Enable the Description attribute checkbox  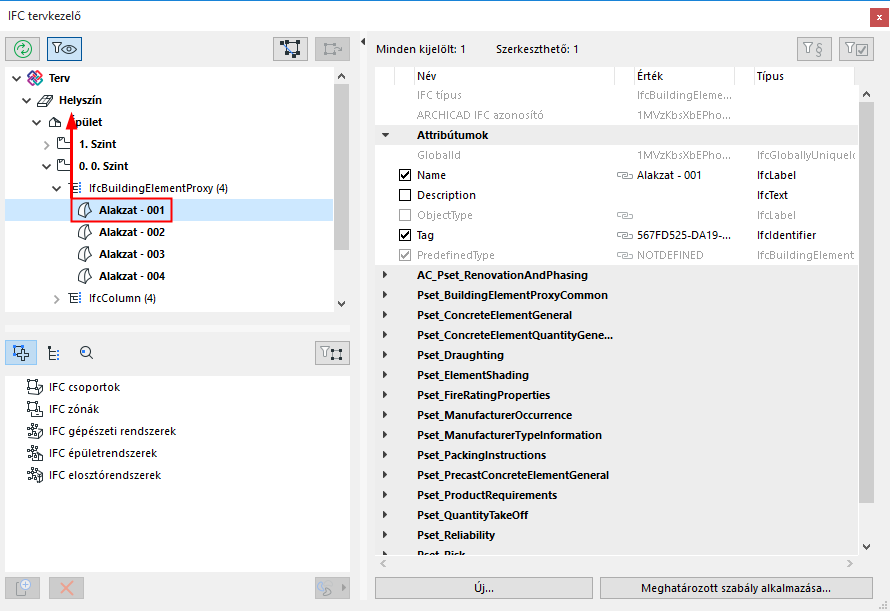(405, 195)
